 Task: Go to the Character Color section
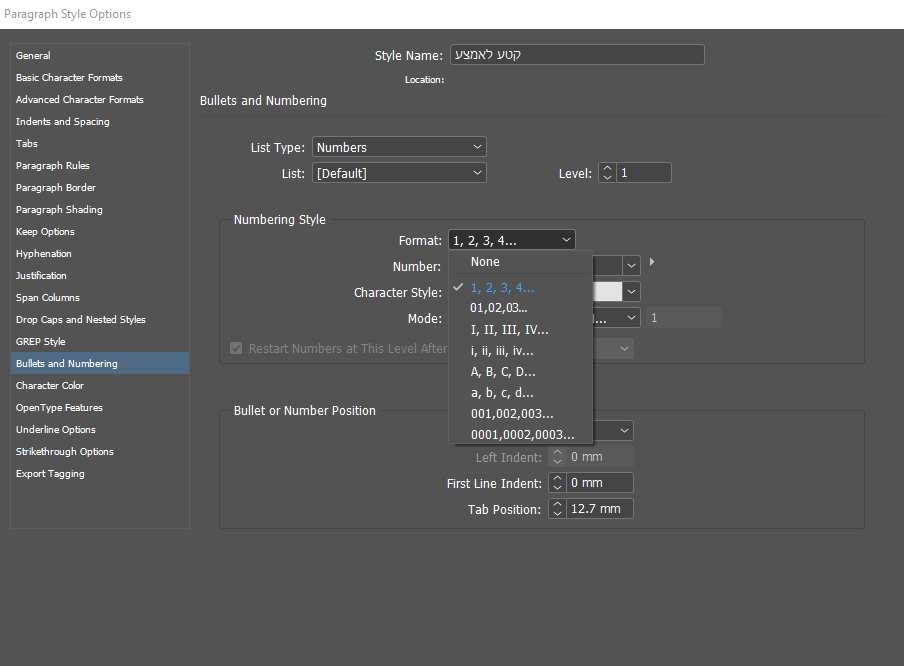point(50,386)
